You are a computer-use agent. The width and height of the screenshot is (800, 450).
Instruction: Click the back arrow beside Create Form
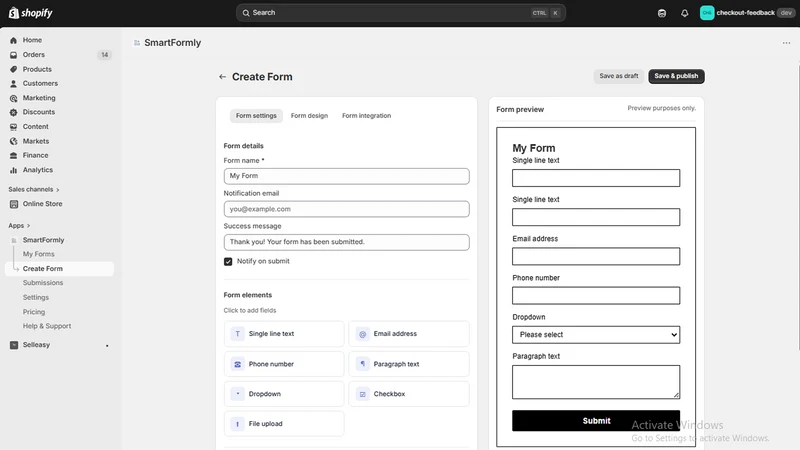point(222,77)
